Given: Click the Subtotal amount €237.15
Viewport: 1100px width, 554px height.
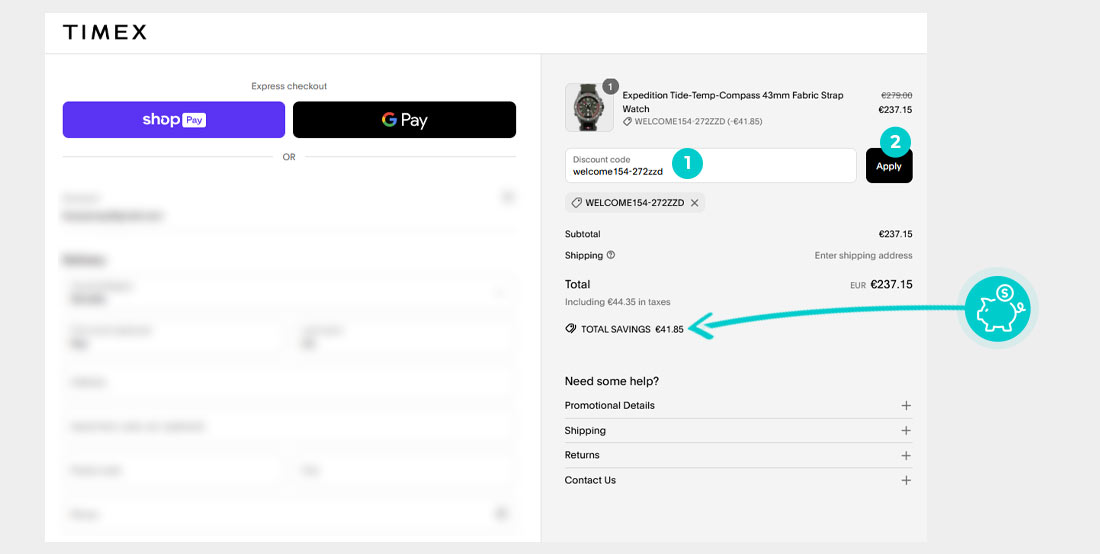Looking at the screenshot, I should point(895,234).
